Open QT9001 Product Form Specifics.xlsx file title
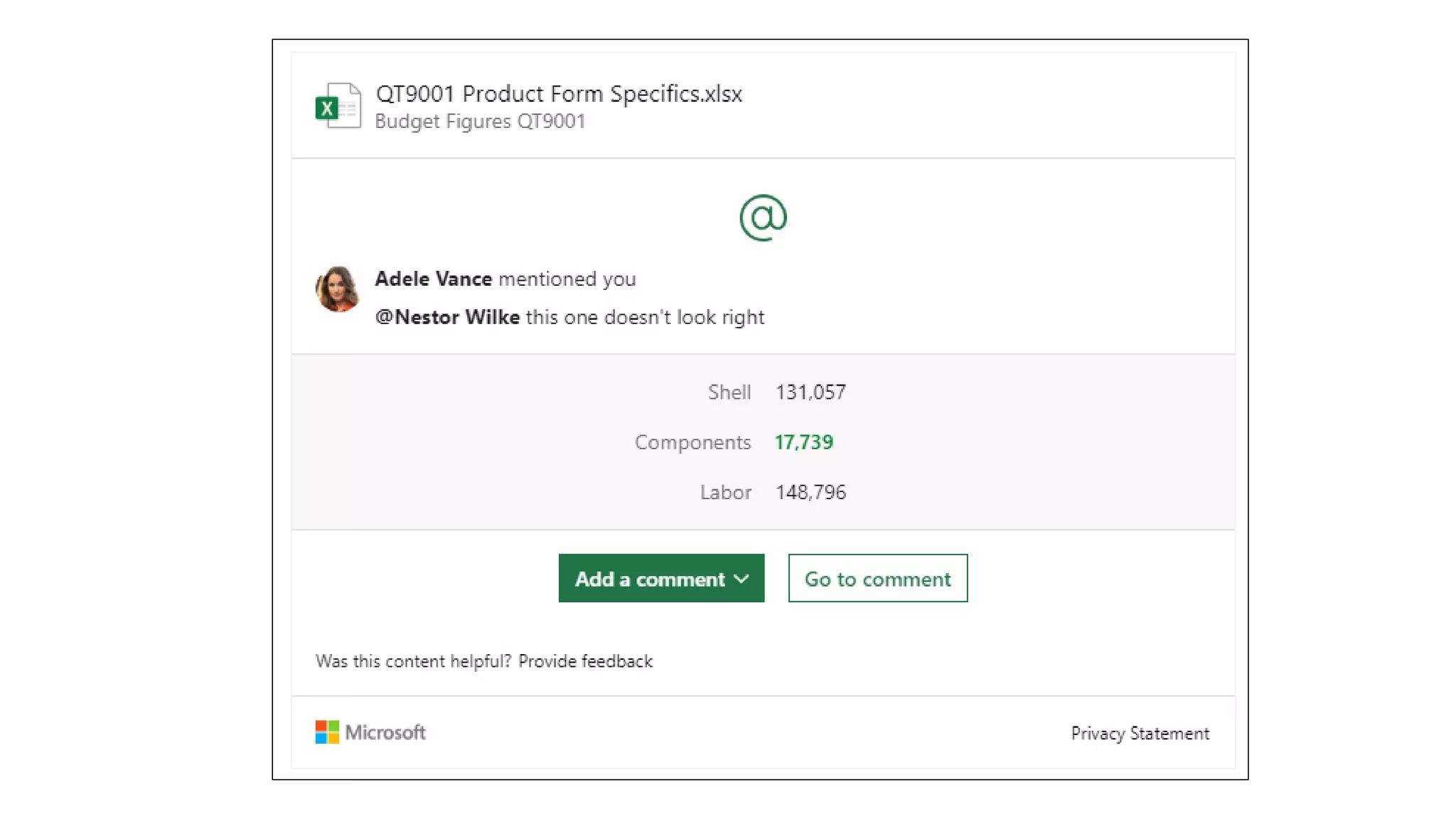The height and width of the screenshot is (819, 1456). point(559,94)
